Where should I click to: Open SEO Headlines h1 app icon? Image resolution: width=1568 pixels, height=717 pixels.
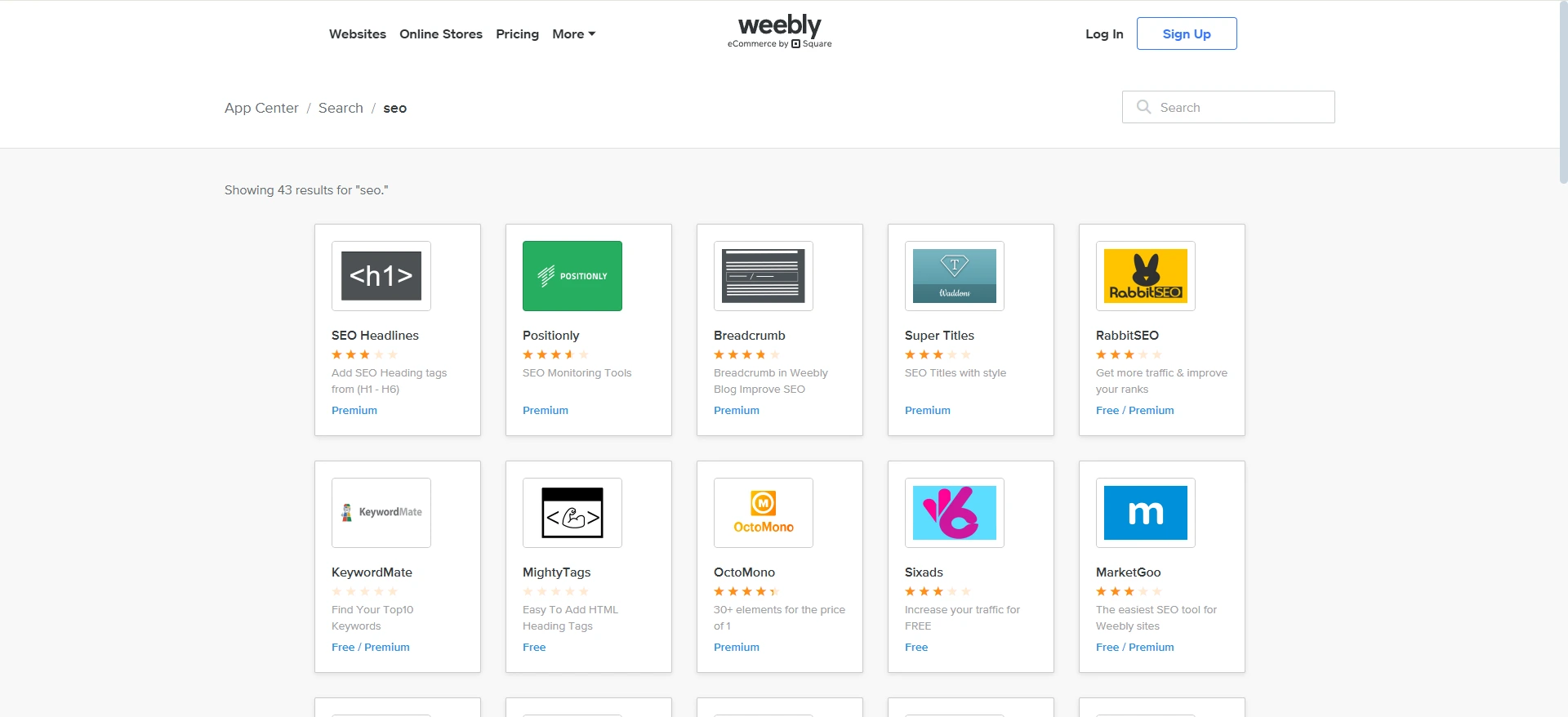(x=381, y=276)
